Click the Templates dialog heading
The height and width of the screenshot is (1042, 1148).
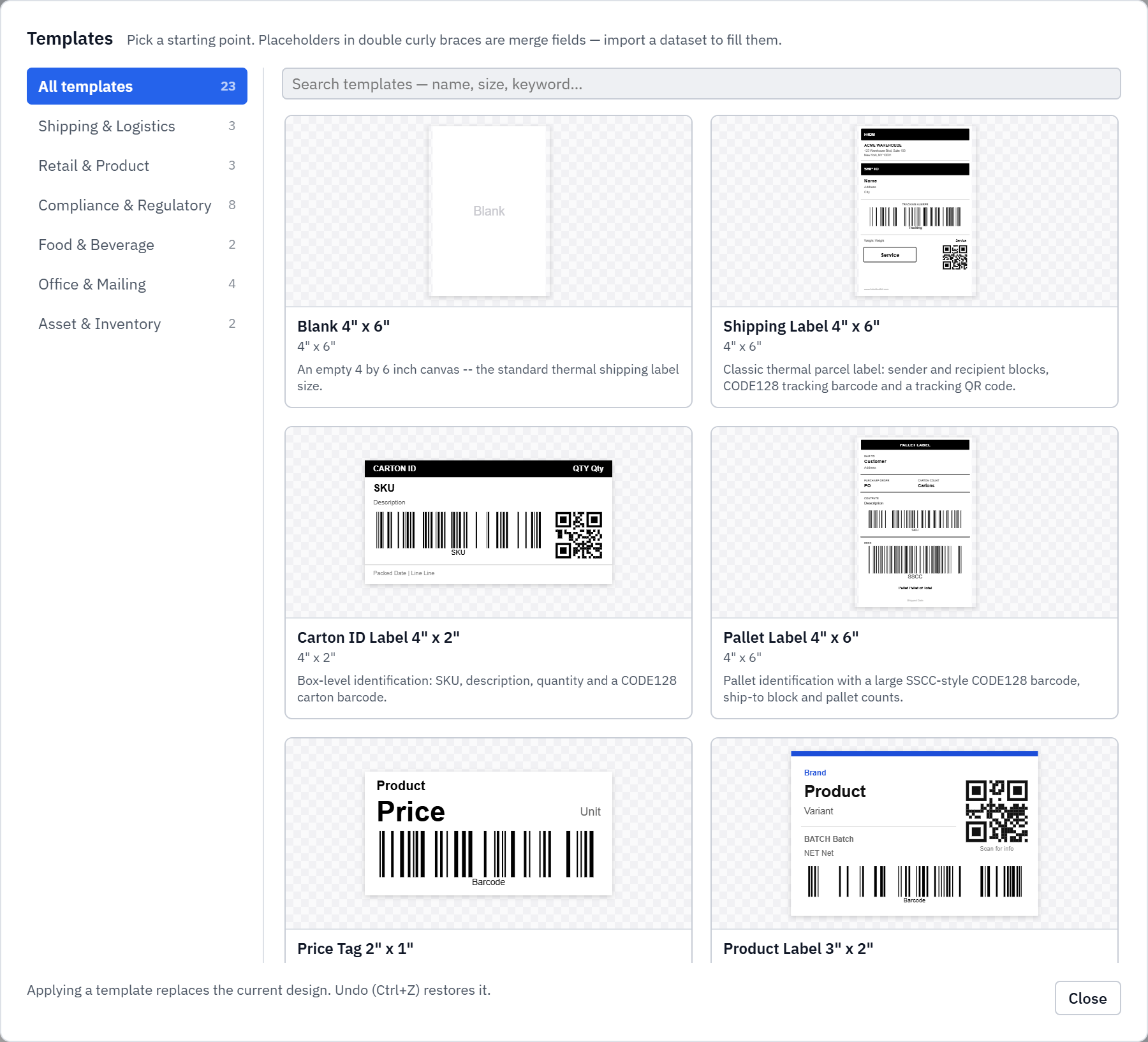point(70,39)
